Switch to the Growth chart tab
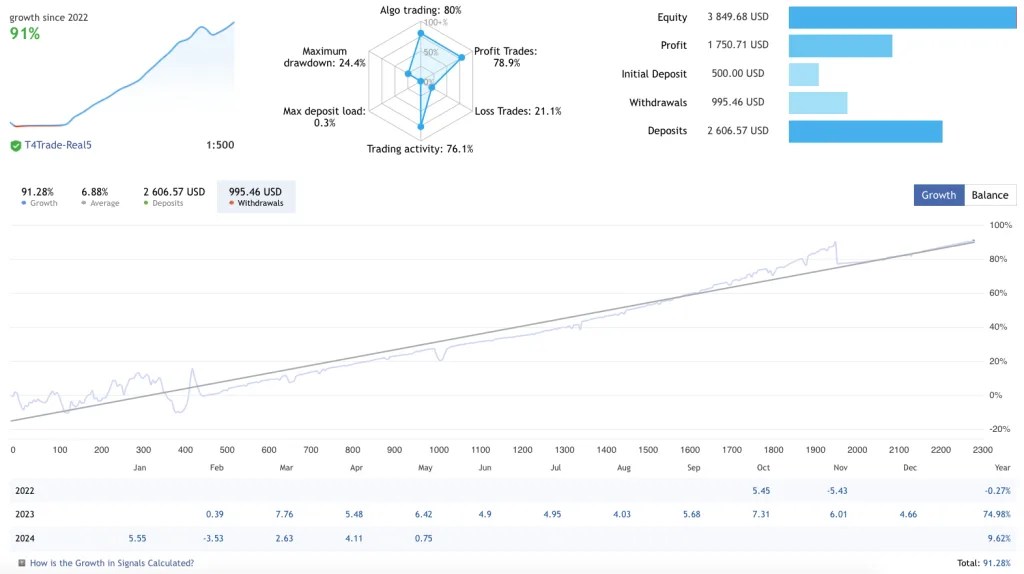This screenshot has width=1024, height=574. 938,195
